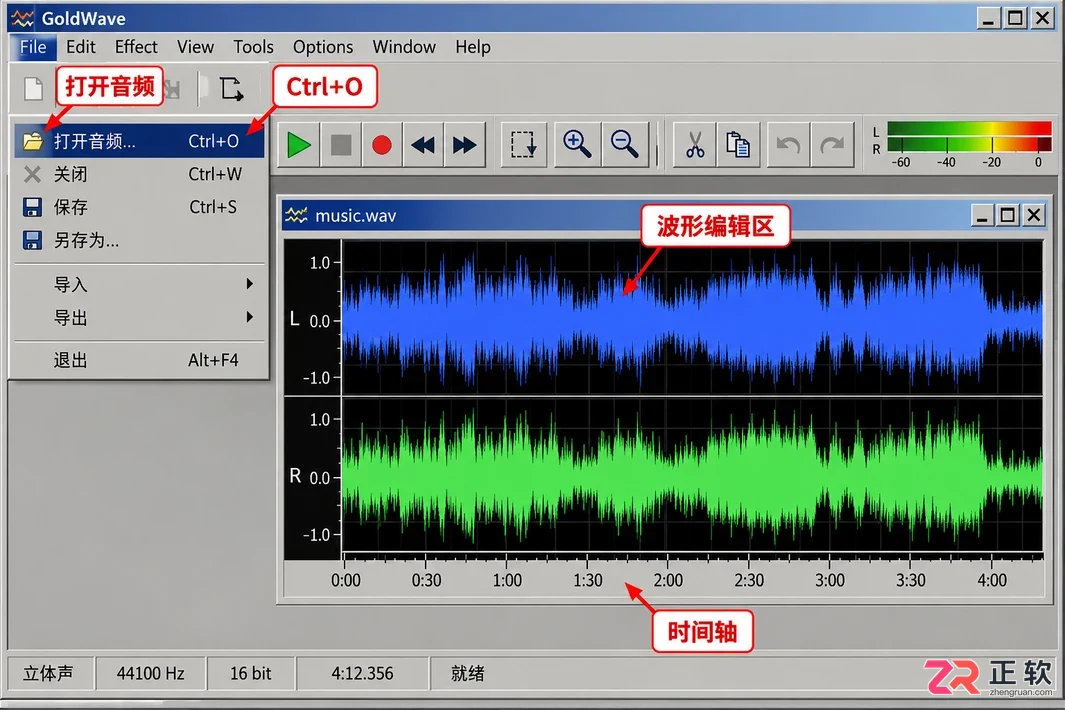
Task: Click the GoldWave app icon in title bar
Action: (22, 18)
